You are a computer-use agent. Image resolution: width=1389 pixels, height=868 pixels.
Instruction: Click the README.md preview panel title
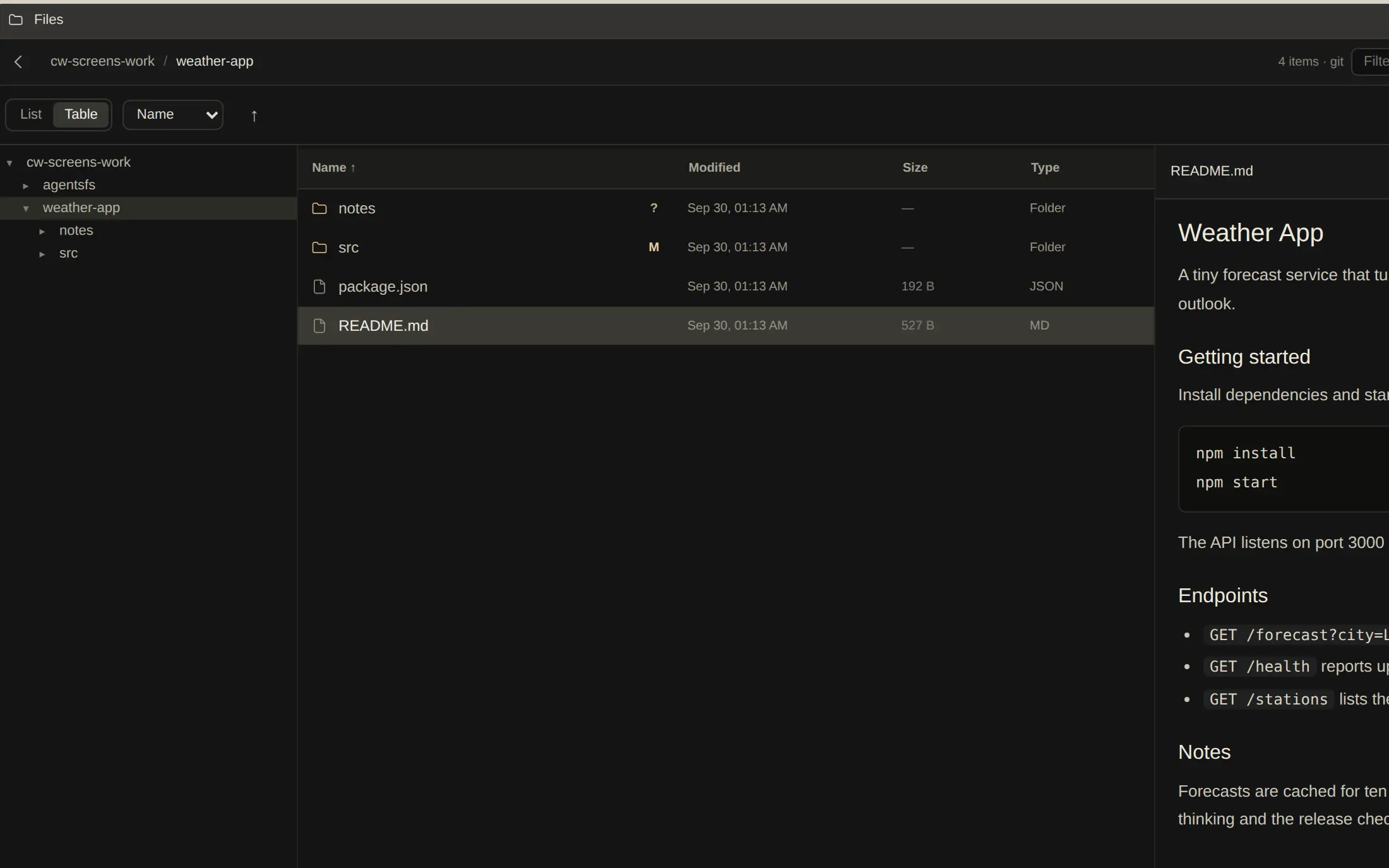tap(1212, 171)
